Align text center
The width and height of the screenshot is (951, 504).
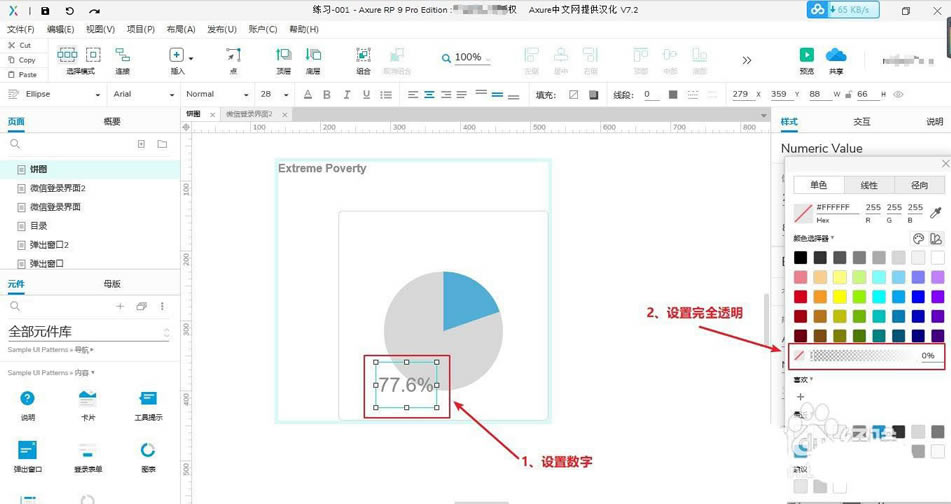[429, 95]
